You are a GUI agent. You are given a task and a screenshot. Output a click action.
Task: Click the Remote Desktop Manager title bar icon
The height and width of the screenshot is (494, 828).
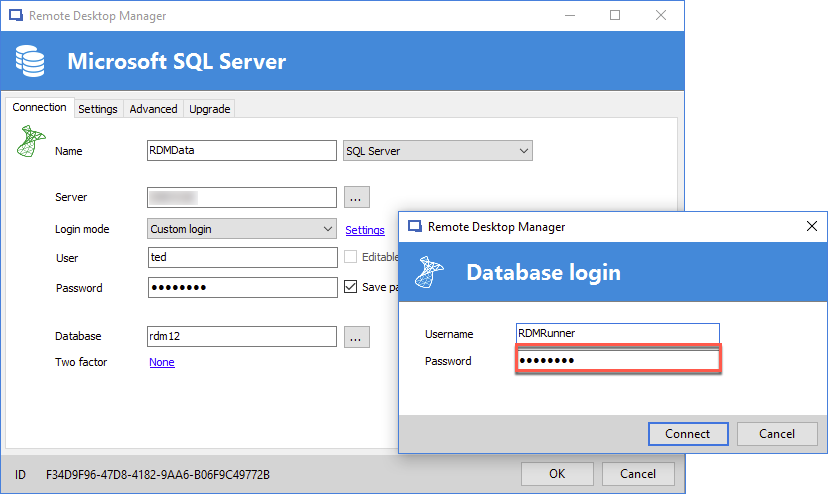15,16
